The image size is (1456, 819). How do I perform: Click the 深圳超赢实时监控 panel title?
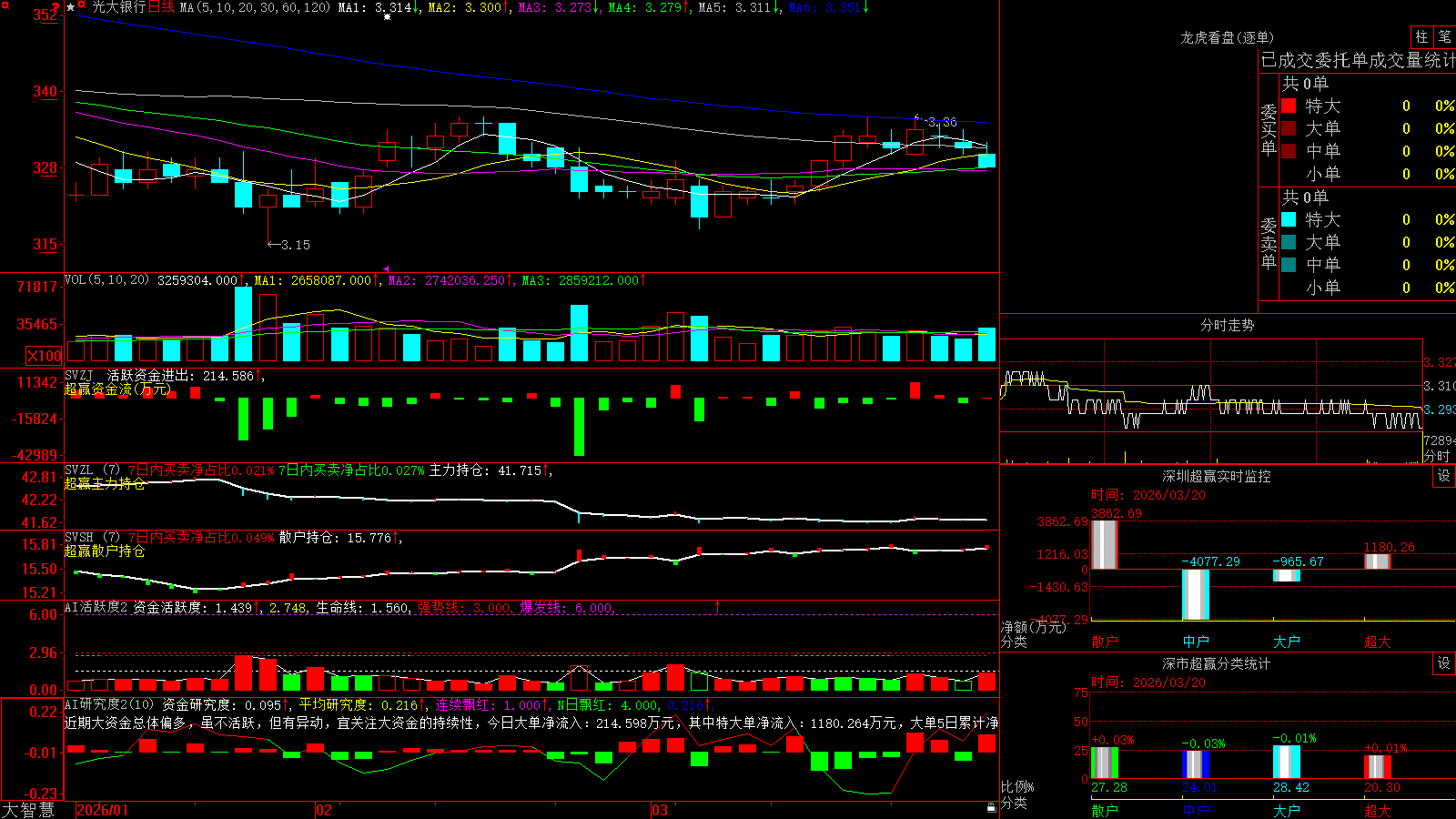point(1217,476)
